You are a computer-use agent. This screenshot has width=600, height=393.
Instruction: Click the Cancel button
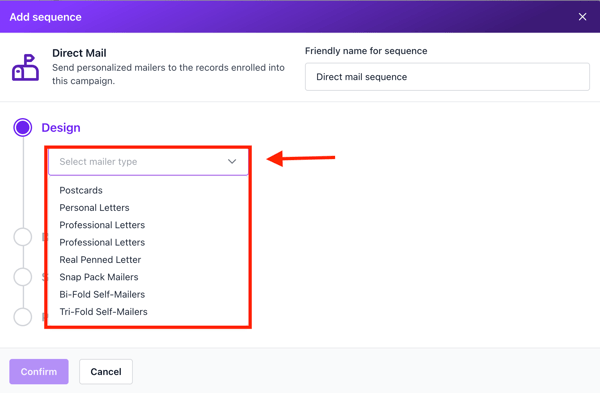click(106, 372)
